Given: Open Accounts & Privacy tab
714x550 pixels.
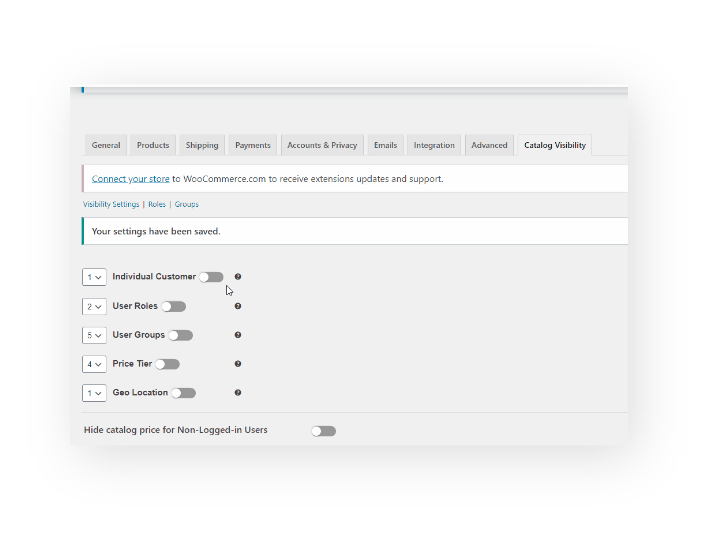Looking at the screenshot, I should coord(322,145).
